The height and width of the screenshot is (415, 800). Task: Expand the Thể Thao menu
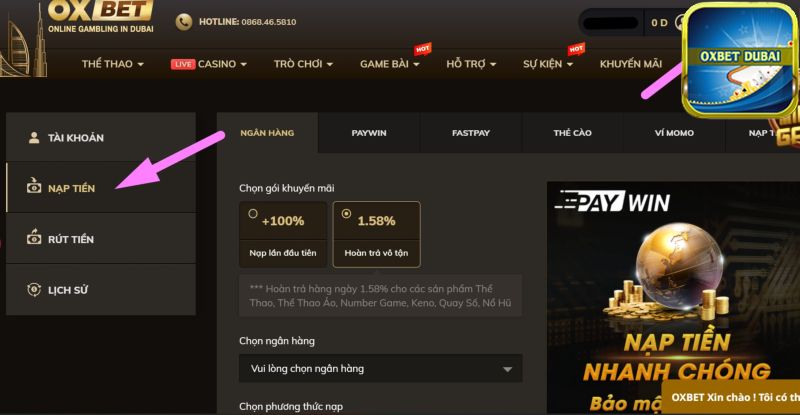113,64
